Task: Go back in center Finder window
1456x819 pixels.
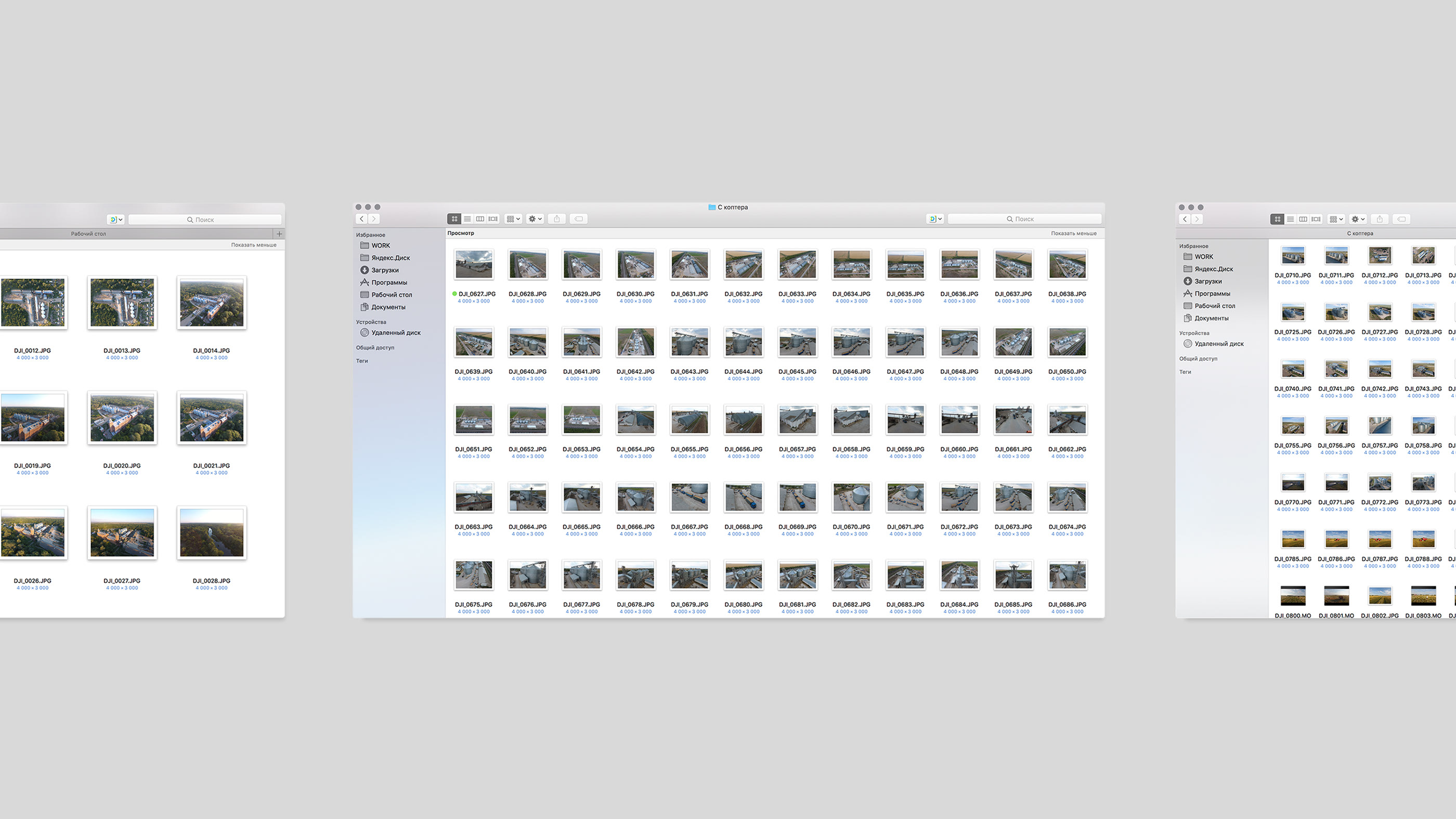Action: pyautogui.click(x=362, y=219)
